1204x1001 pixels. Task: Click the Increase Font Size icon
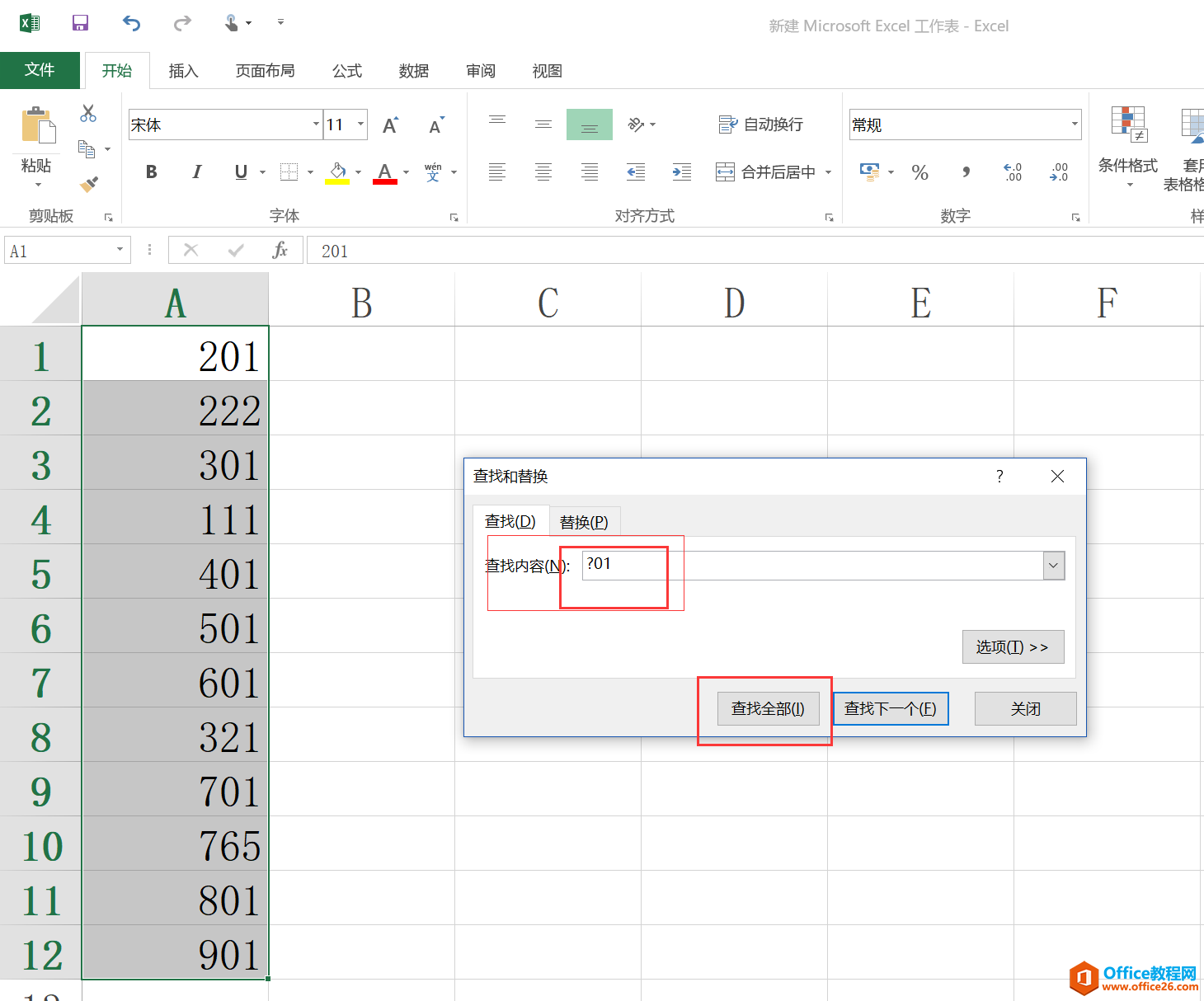click(x=391, y=125)
